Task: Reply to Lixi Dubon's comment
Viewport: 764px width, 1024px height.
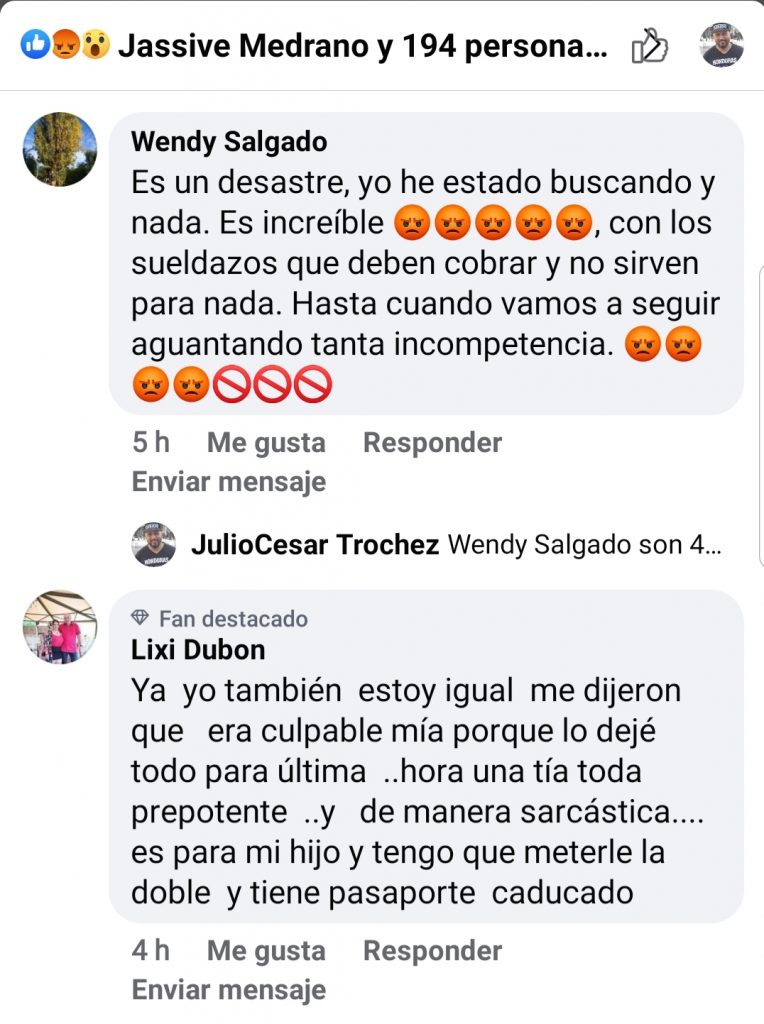Action: pyautogui.click(x=432, y=950)
